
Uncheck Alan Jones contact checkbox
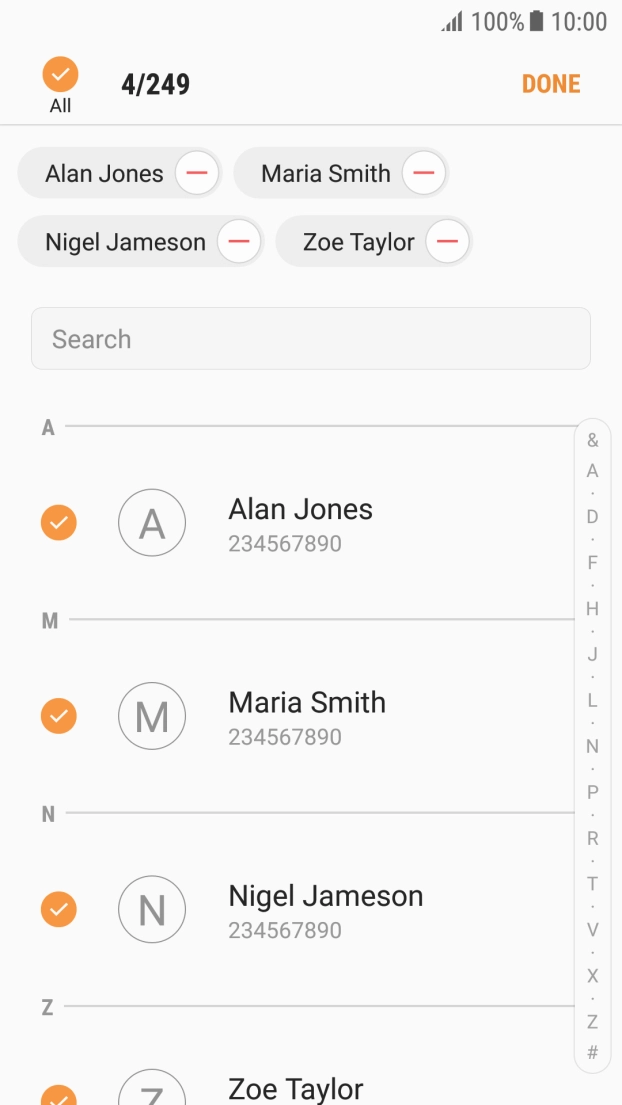tap(59, 522)
